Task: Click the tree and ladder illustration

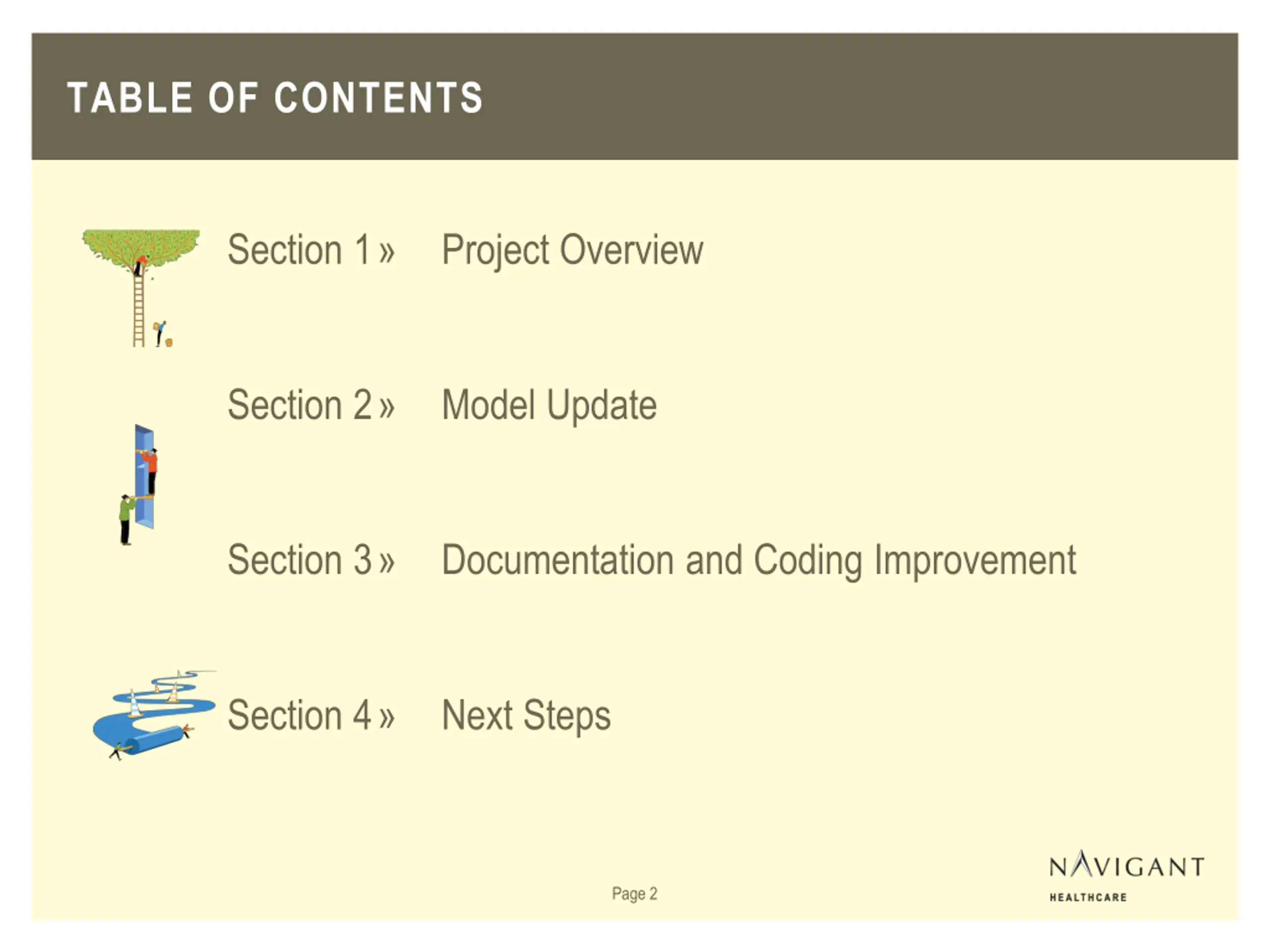Action: [x=141, y=288]
